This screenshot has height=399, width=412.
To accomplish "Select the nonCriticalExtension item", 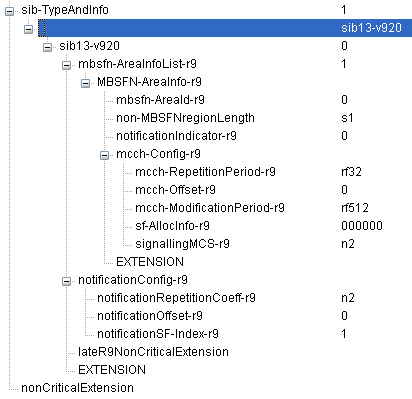I will click(x=77, y=388).
